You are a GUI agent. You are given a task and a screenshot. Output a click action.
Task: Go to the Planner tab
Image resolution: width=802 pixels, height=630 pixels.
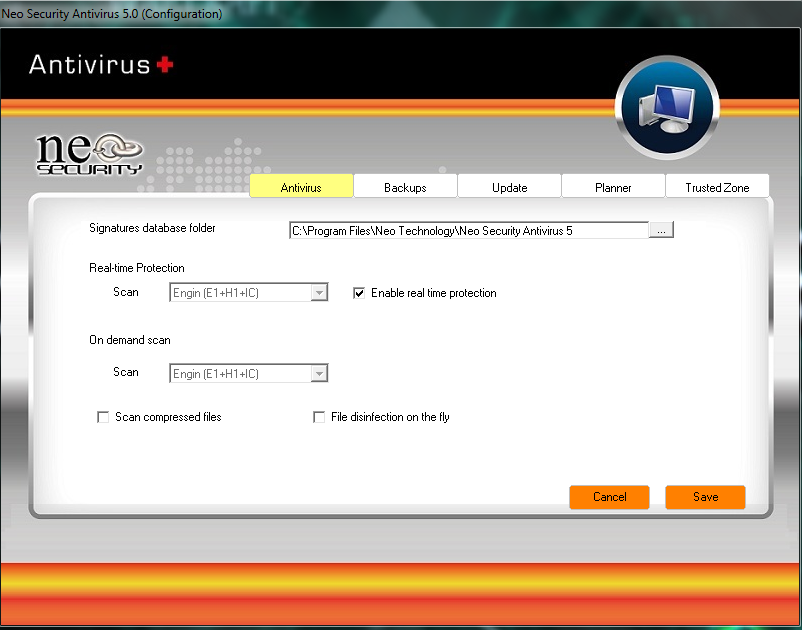pos(613,187)
